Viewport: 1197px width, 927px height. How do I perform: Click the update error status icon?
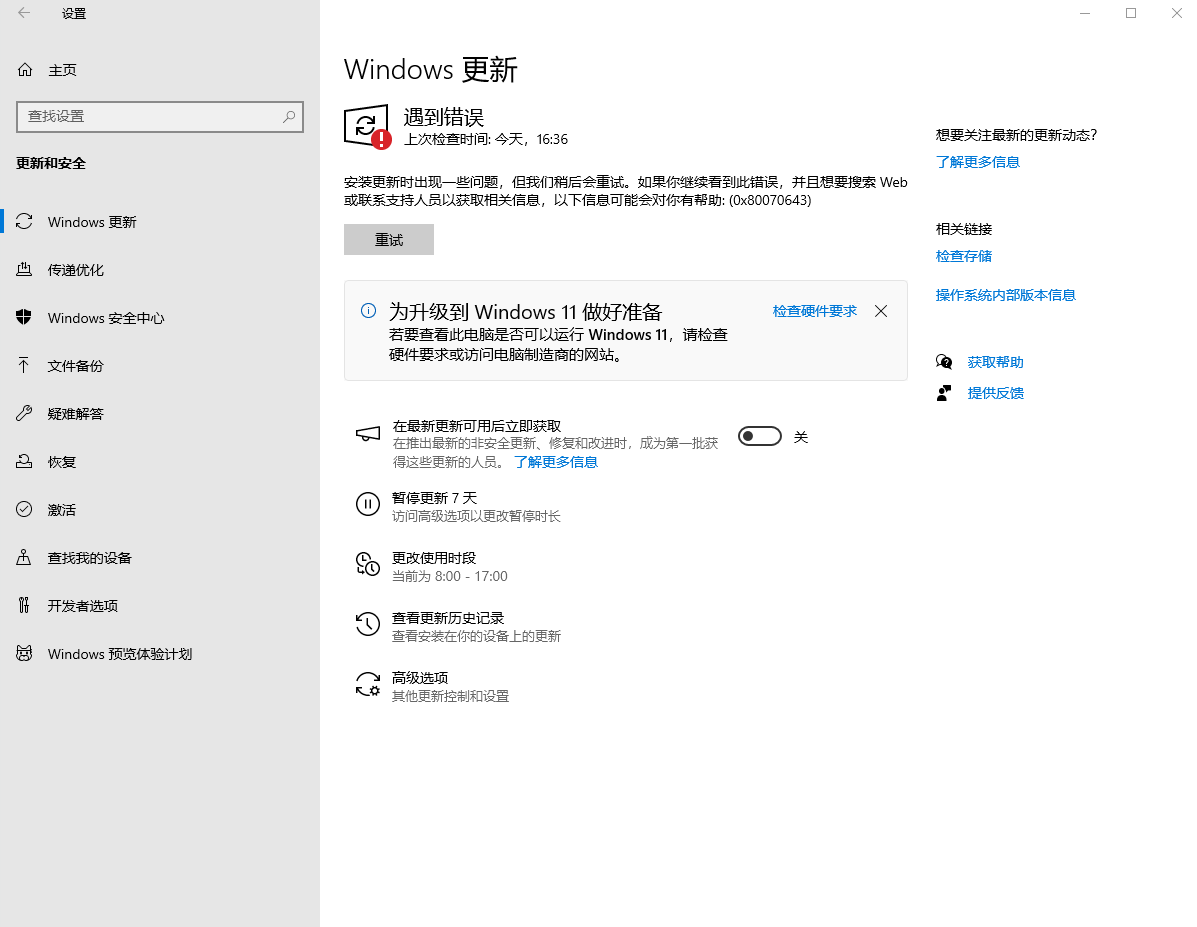point(366,127)
